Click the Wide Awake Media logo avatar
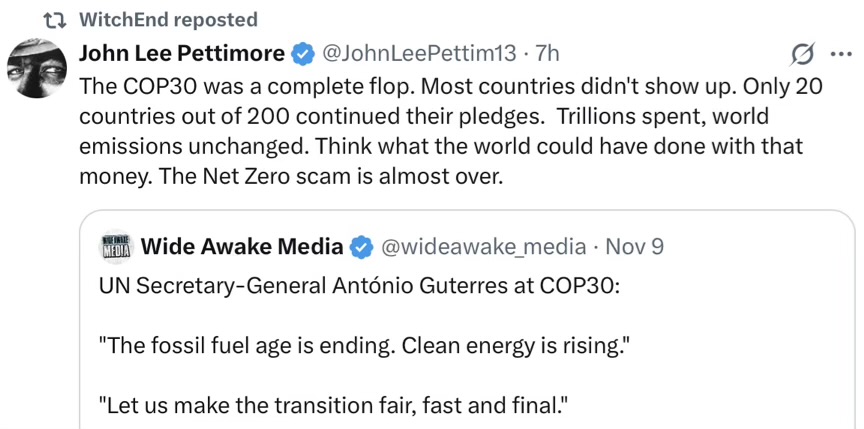 117,246
